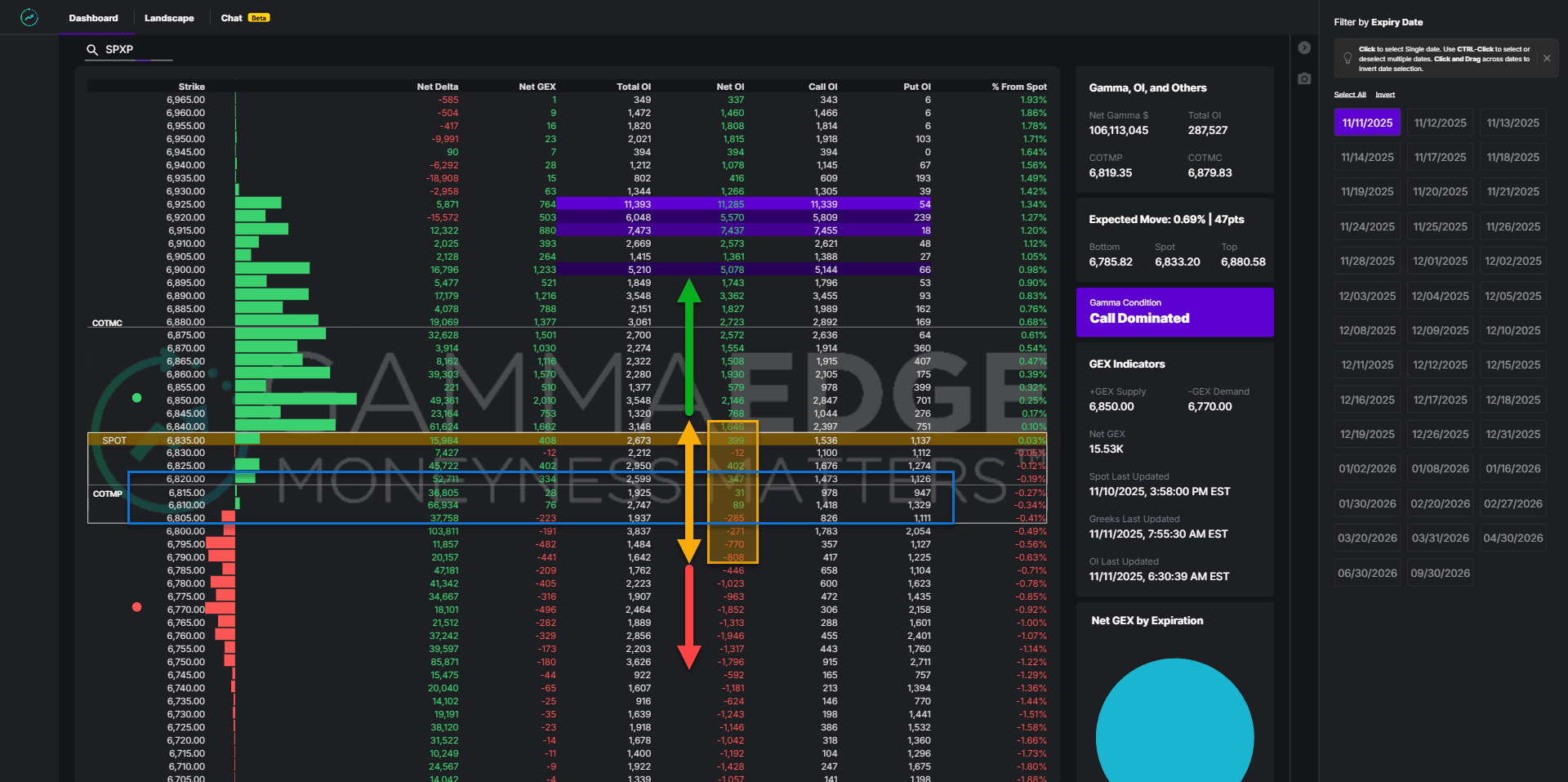Click the Call Dominated gamma condition banner

(1174, 311)
